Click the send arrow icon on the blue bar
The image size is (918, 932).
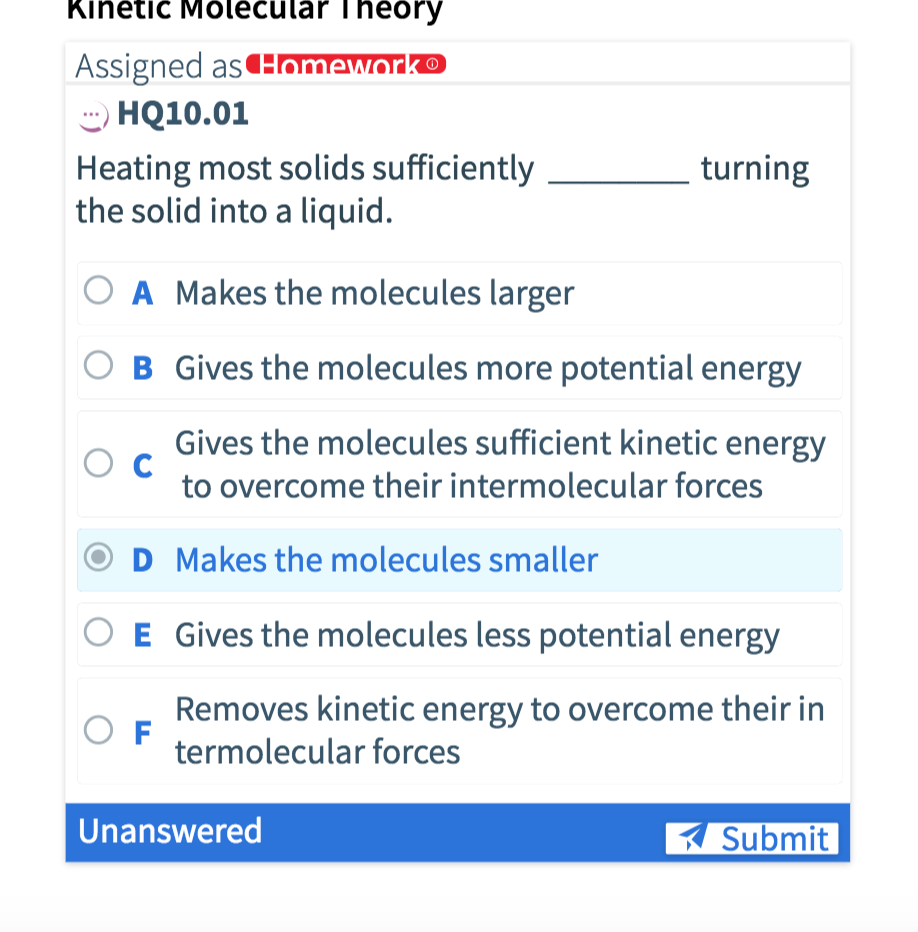point(695,838)
